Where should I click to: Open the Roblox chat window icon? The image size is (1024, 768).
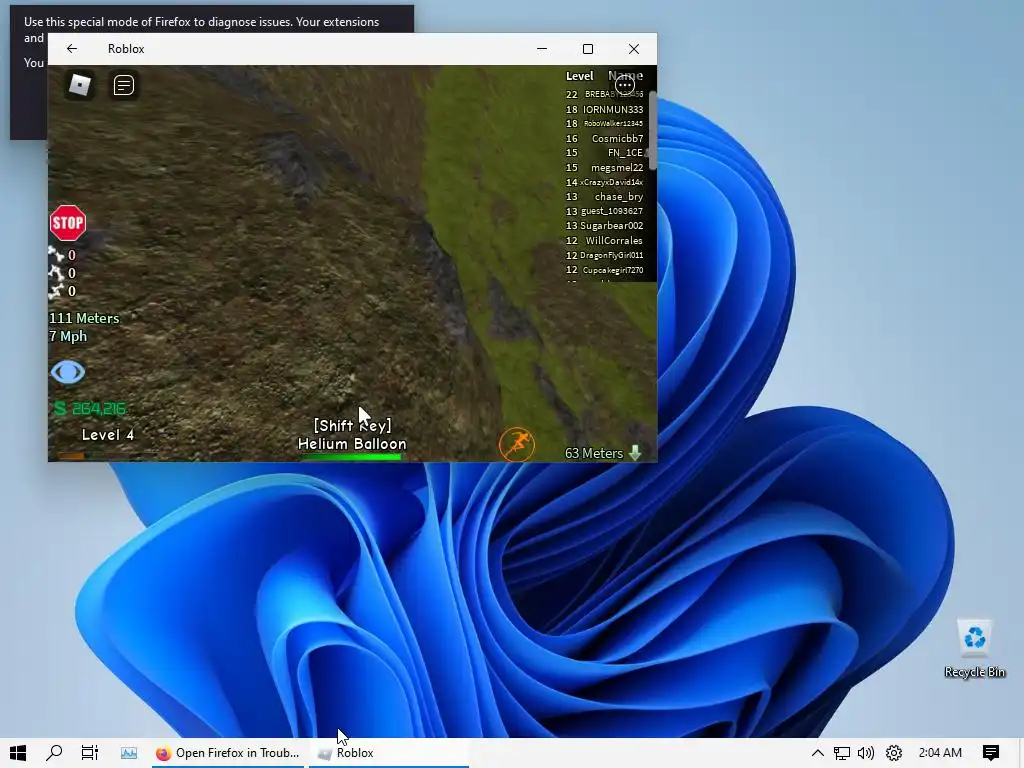point(123,86)
